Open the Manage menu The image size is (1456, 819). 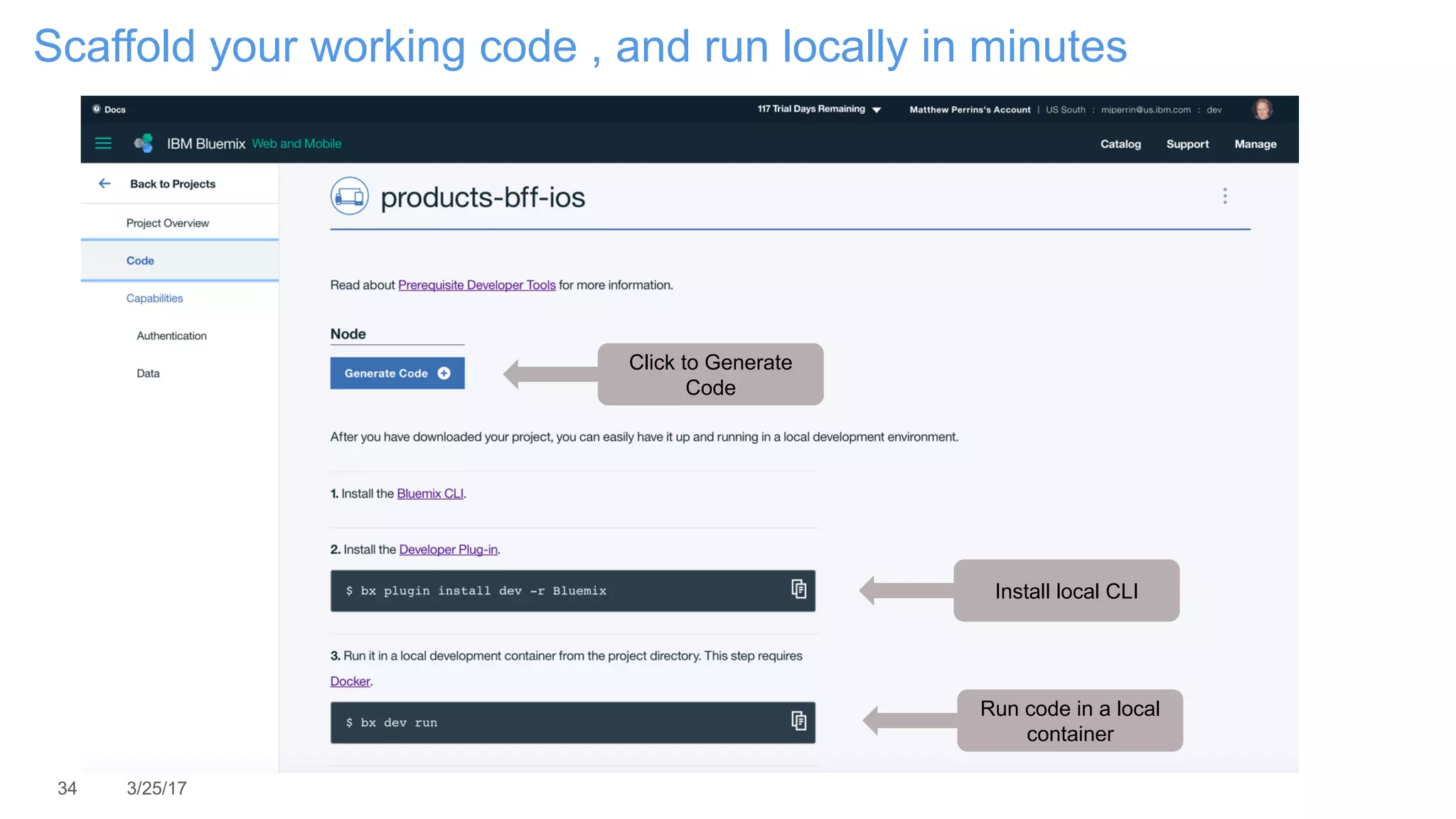coord(1255,144)
